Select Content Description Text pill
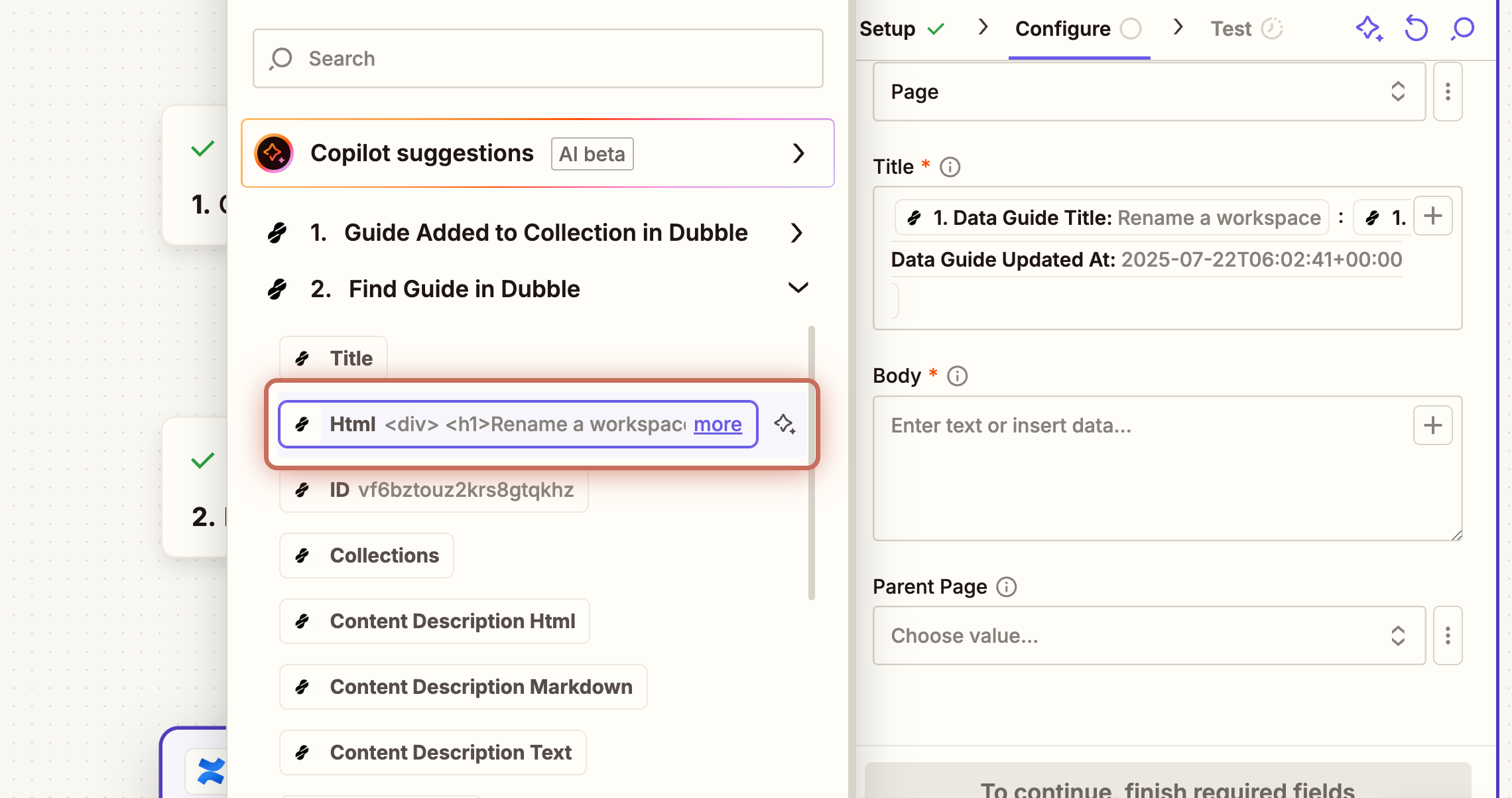The image size is (1512, 798). [433, 752]
